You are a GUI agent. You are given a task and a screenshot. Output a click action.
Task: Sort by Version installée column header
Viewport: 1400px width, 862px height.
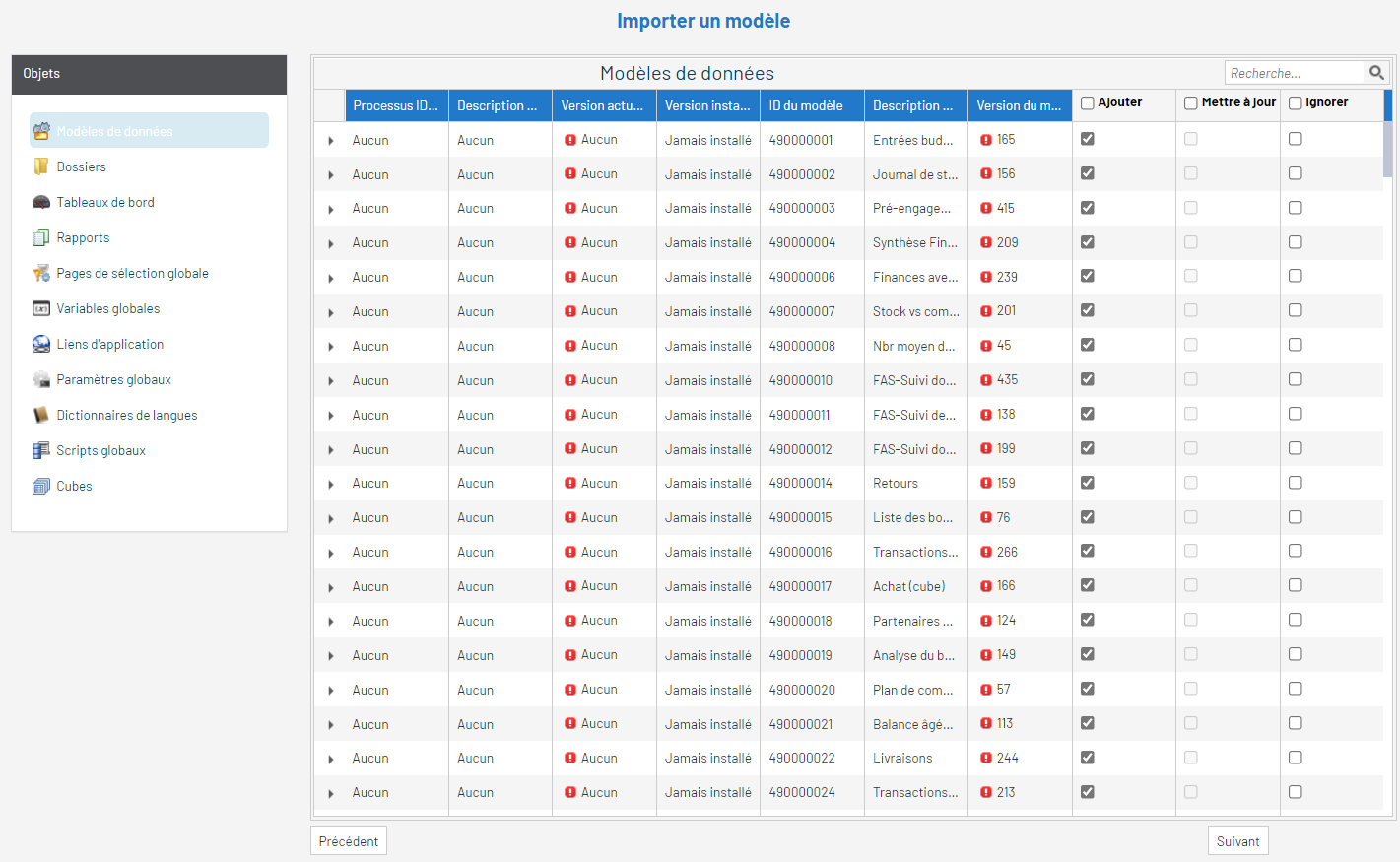click(x=708, y=105)
